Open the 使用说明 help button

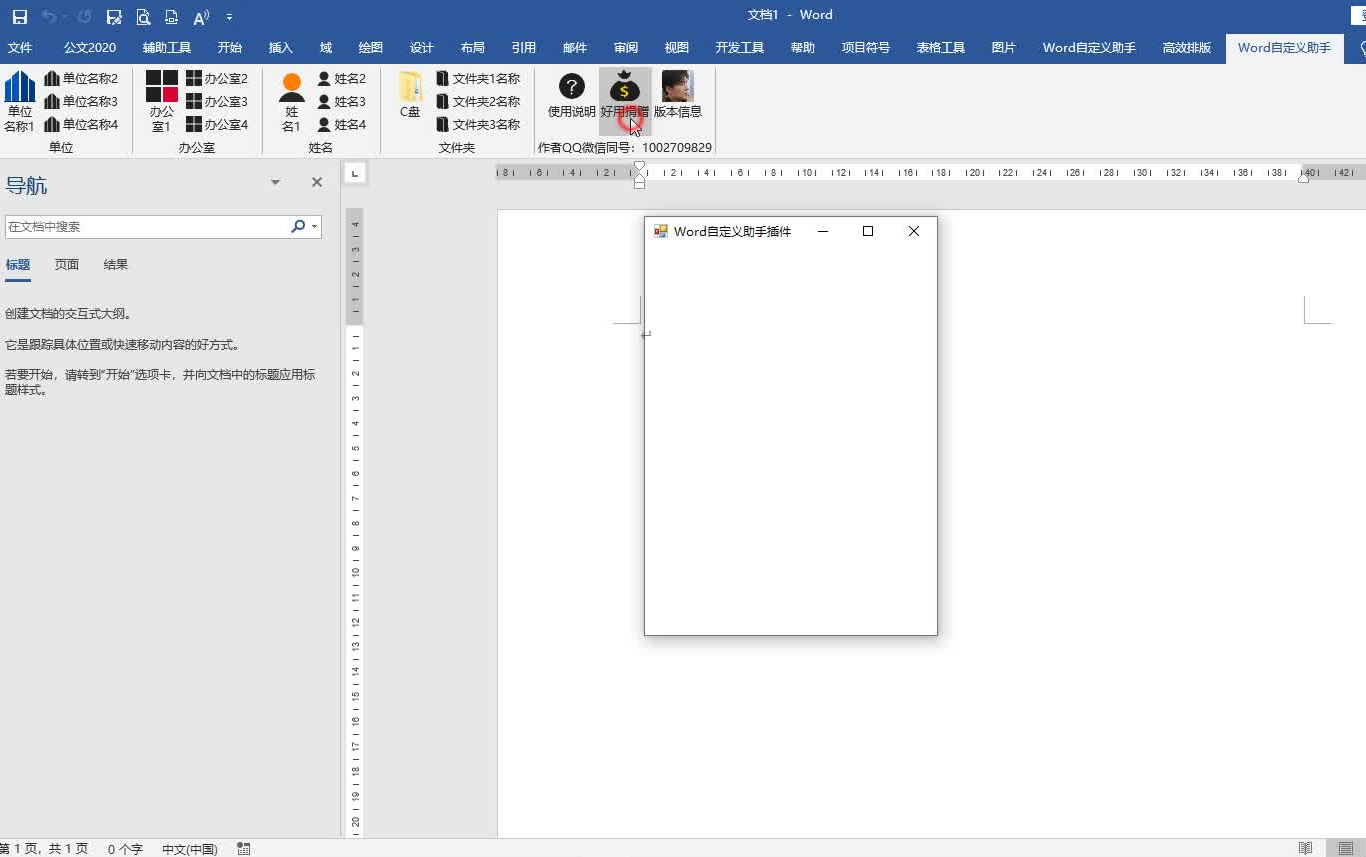tap(570, 95)
